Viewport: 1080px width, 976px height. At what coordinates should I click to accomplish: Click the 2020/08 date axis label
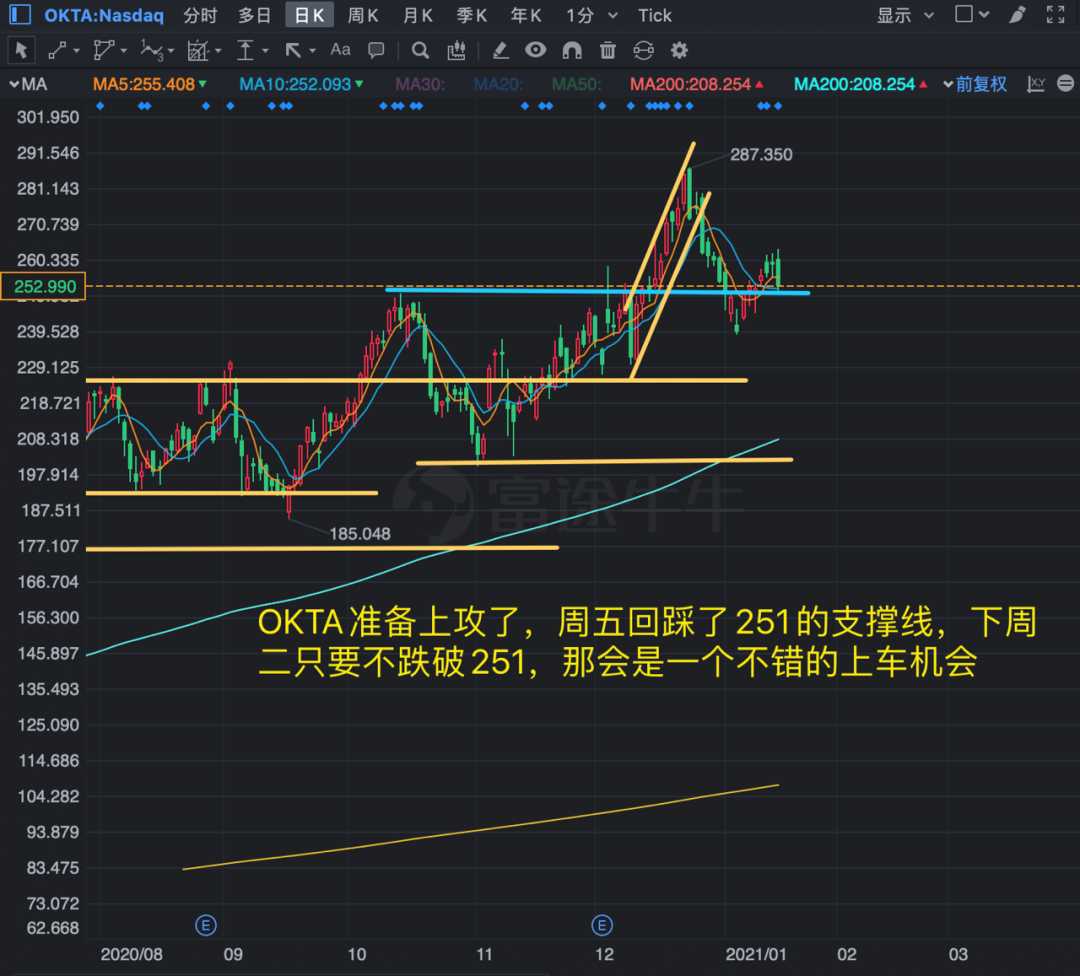pyautogui.click(x=132, y=954)
